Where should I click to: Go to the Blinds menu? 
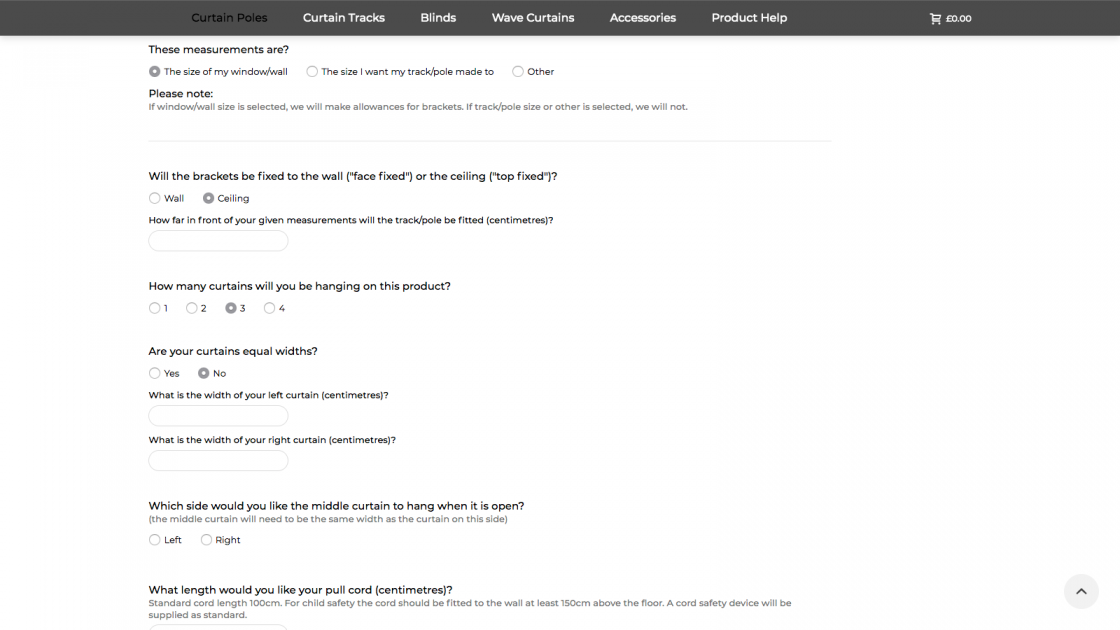pyautogui.click(x=438, y=18)
